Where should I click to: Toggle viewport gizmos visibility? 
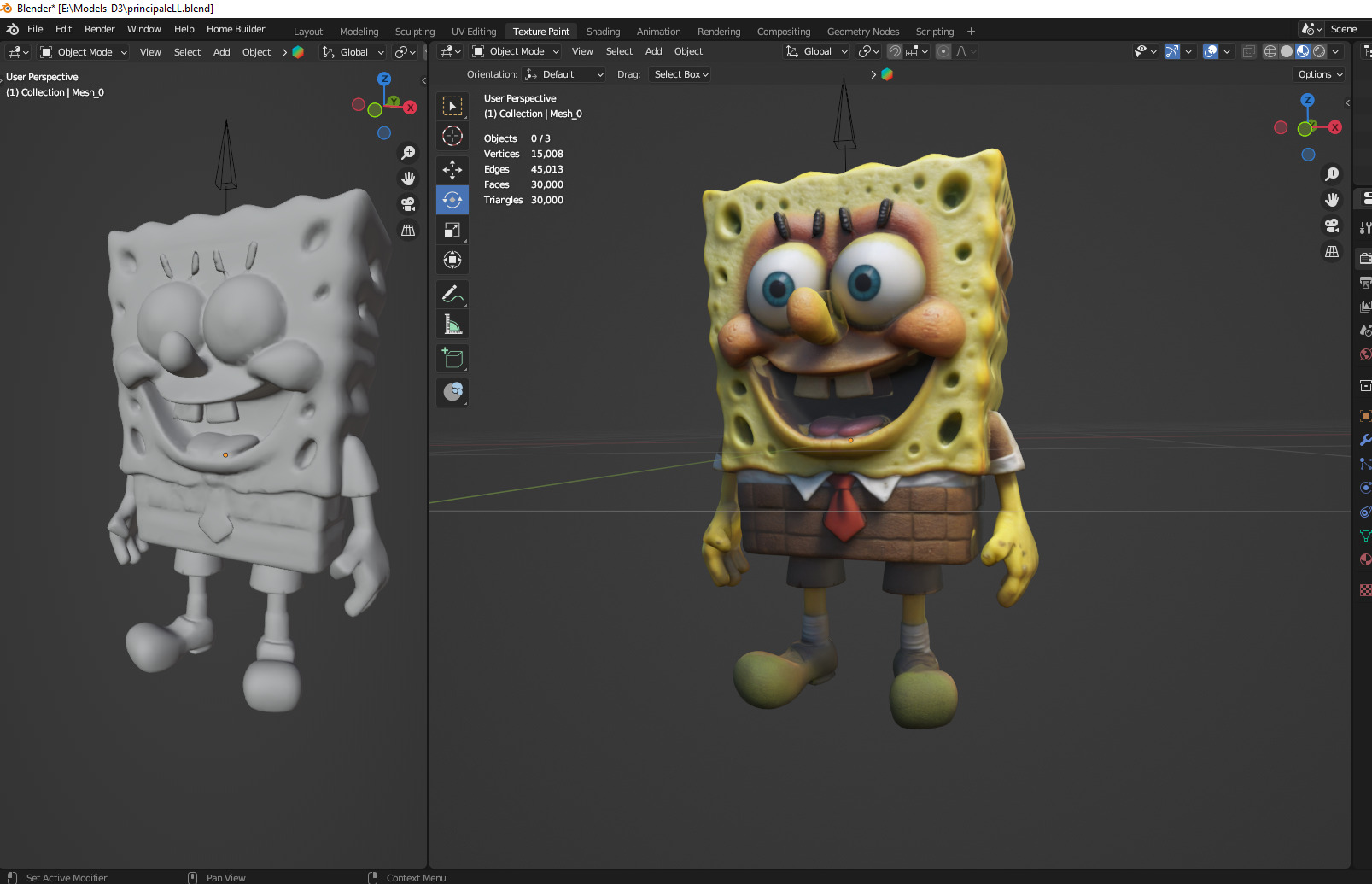[x=1172, y=51]
